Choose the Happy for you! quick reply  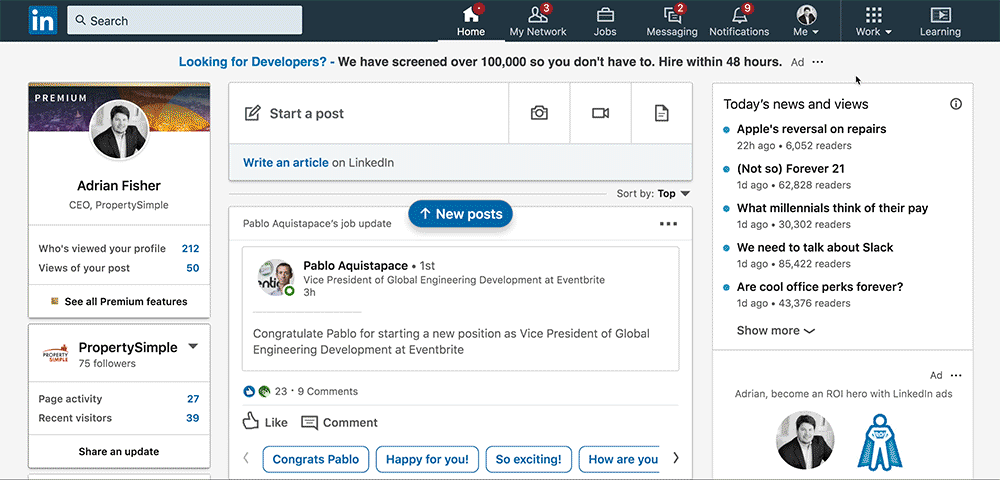coord(427,459)
